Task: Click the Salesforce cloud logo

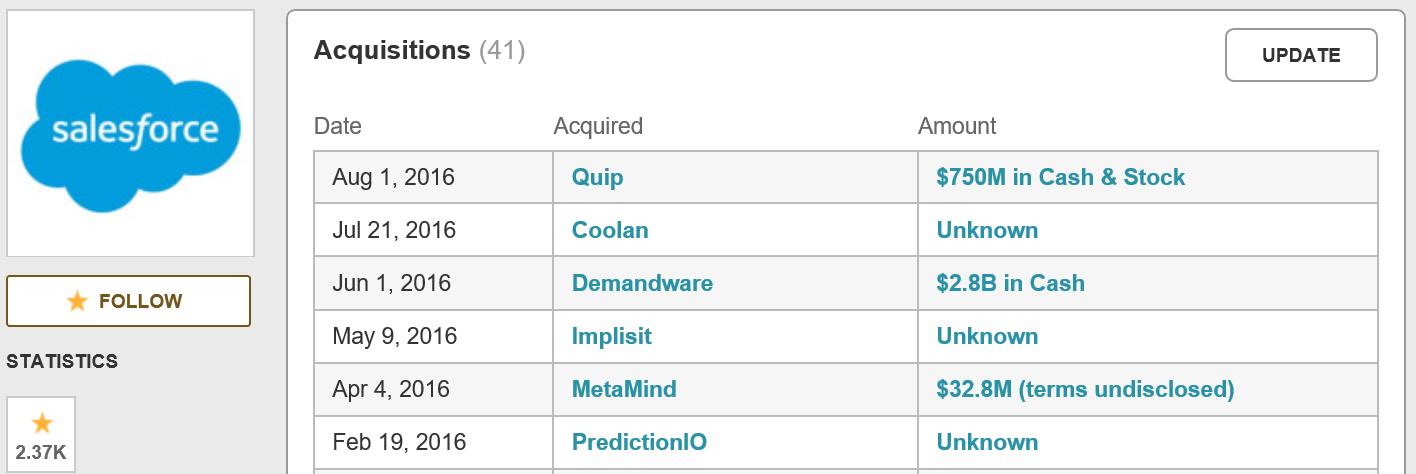Action: tap(131, 133)
